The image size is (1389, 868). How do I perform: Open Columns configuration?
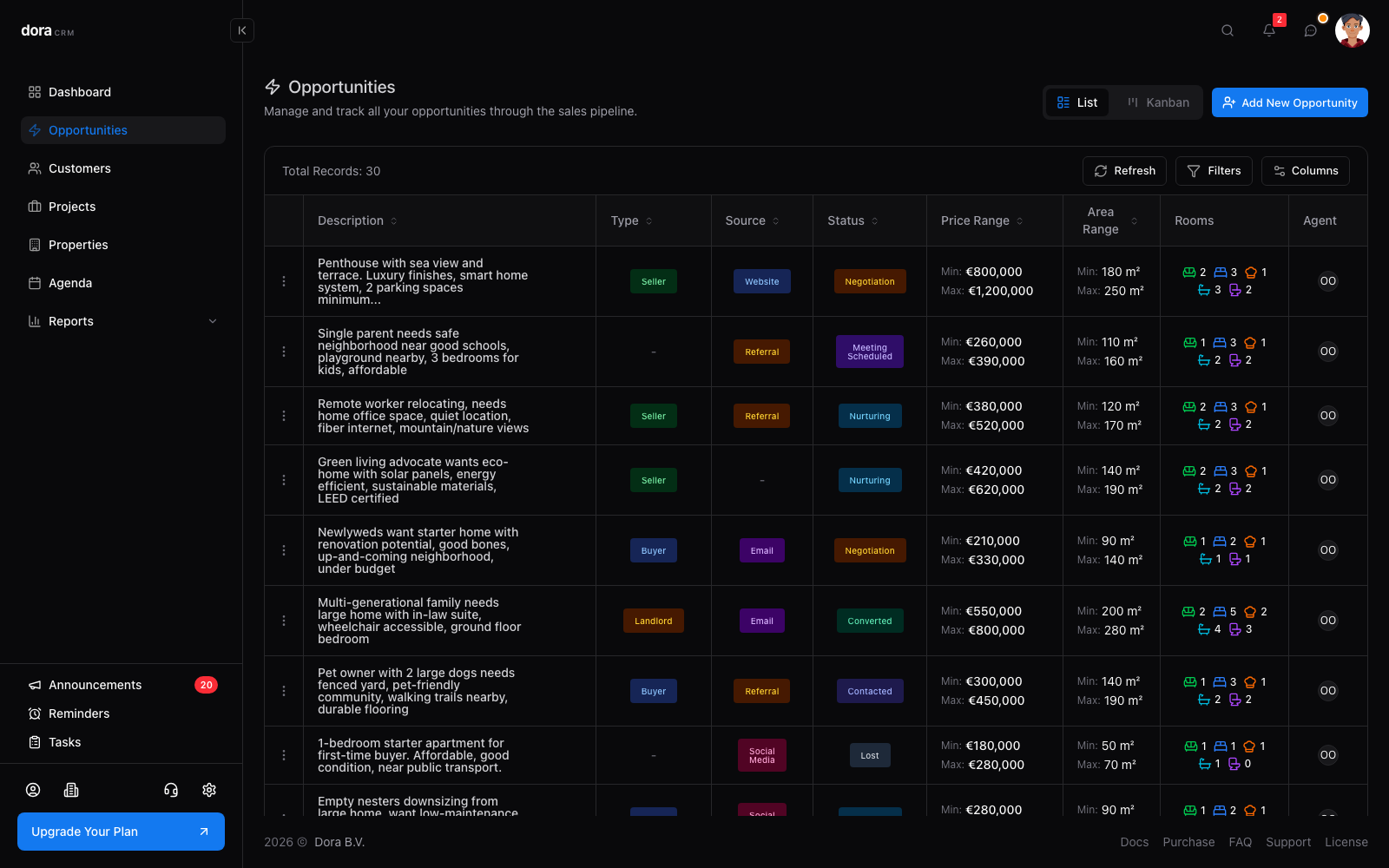(x=1306, y=171)
